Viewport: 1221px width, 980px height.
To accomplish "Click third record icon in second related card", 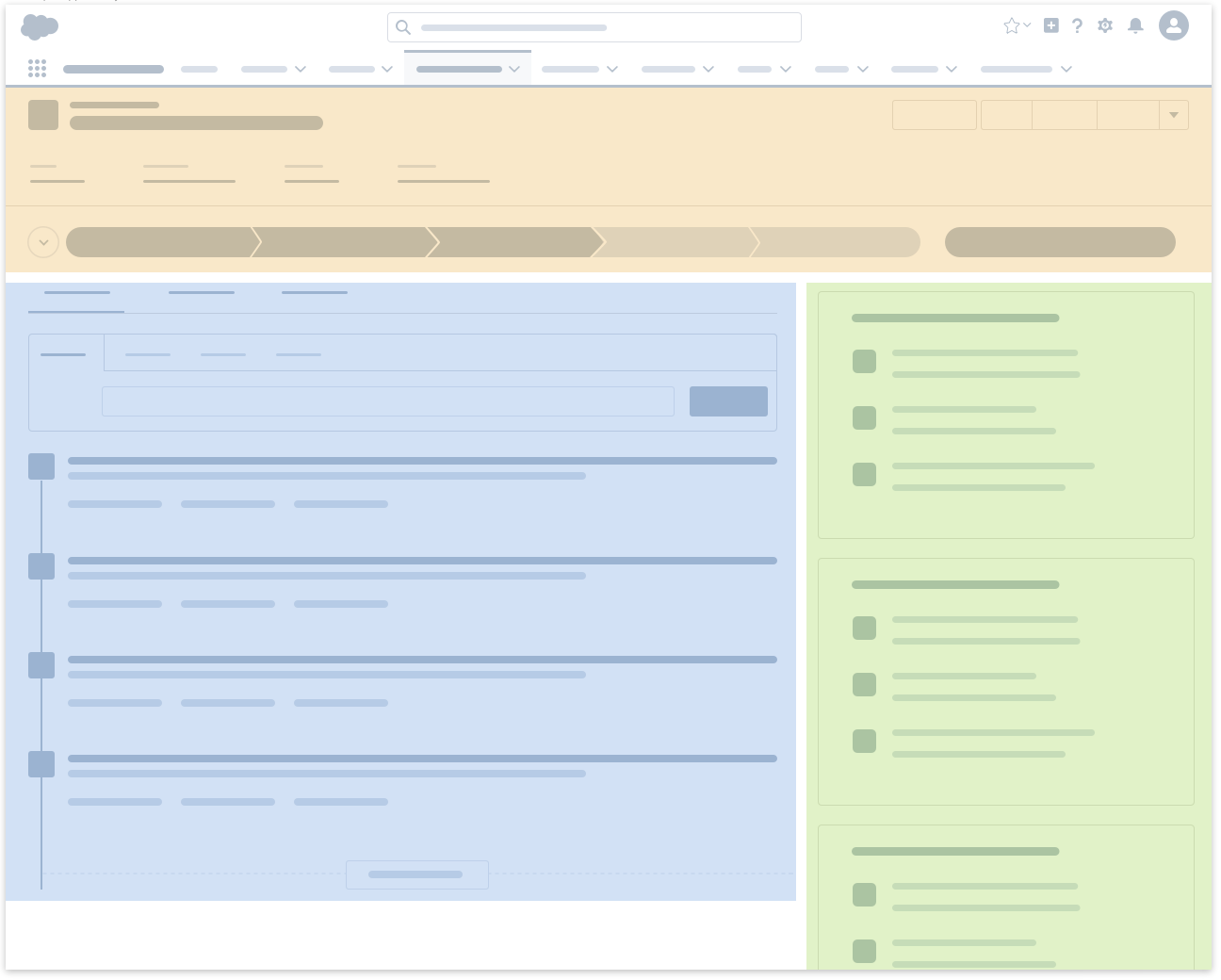I will click(x=864, y=742).
